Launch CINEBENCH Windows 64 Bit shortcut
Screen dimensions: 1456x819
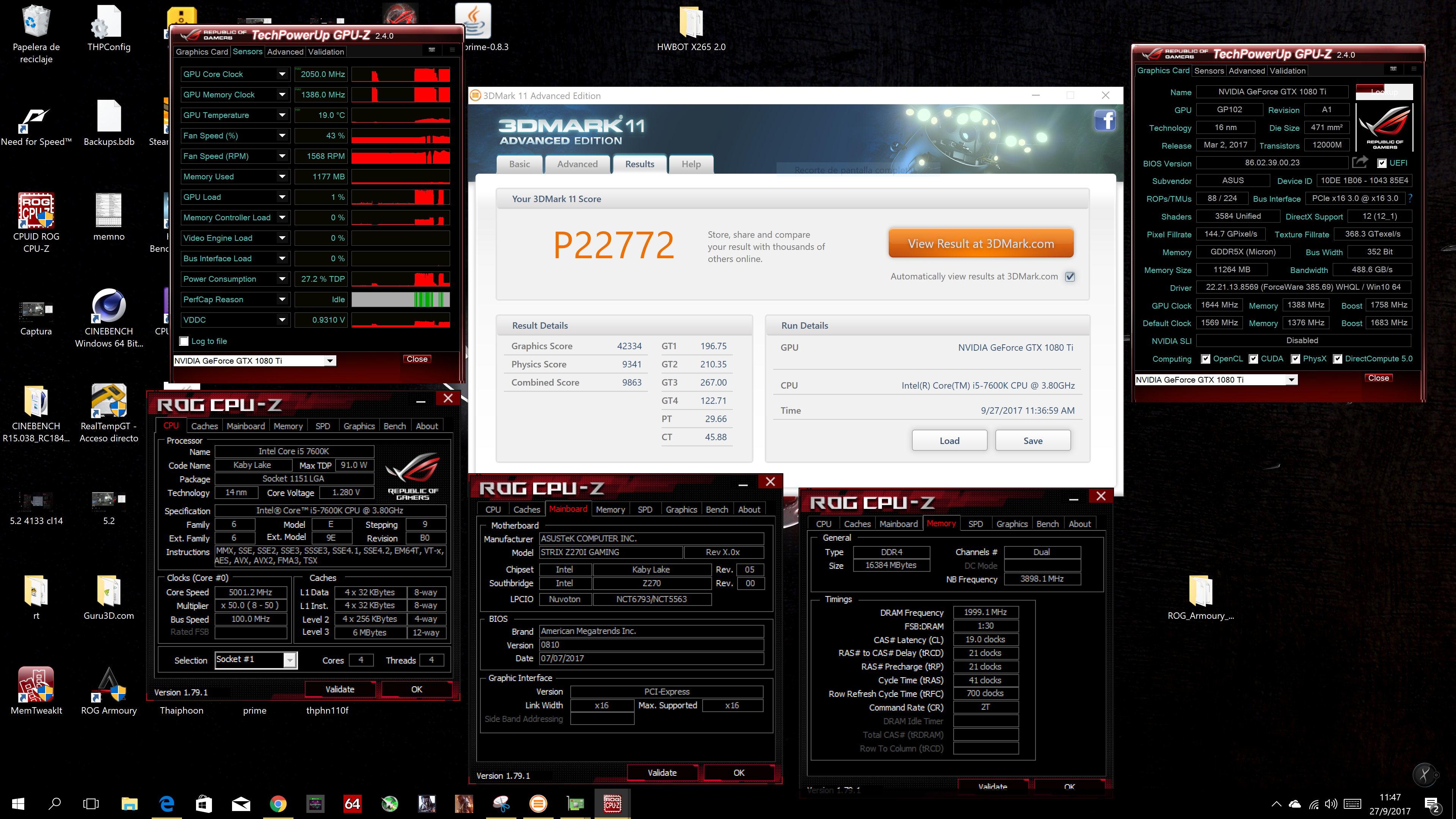pyautogui.click(x=108, y=318)
